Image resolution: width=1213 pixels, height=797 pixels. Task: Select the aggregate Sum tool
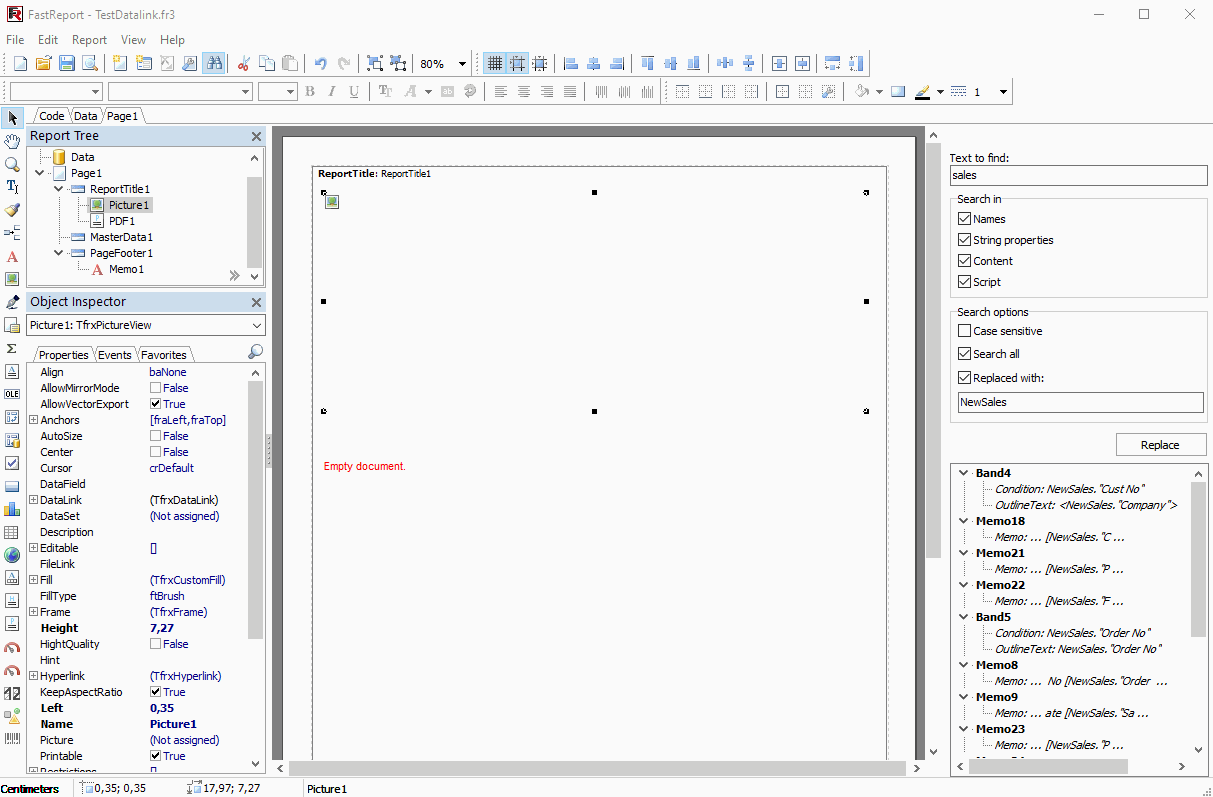pyautogui.click(x=13, y=347)
